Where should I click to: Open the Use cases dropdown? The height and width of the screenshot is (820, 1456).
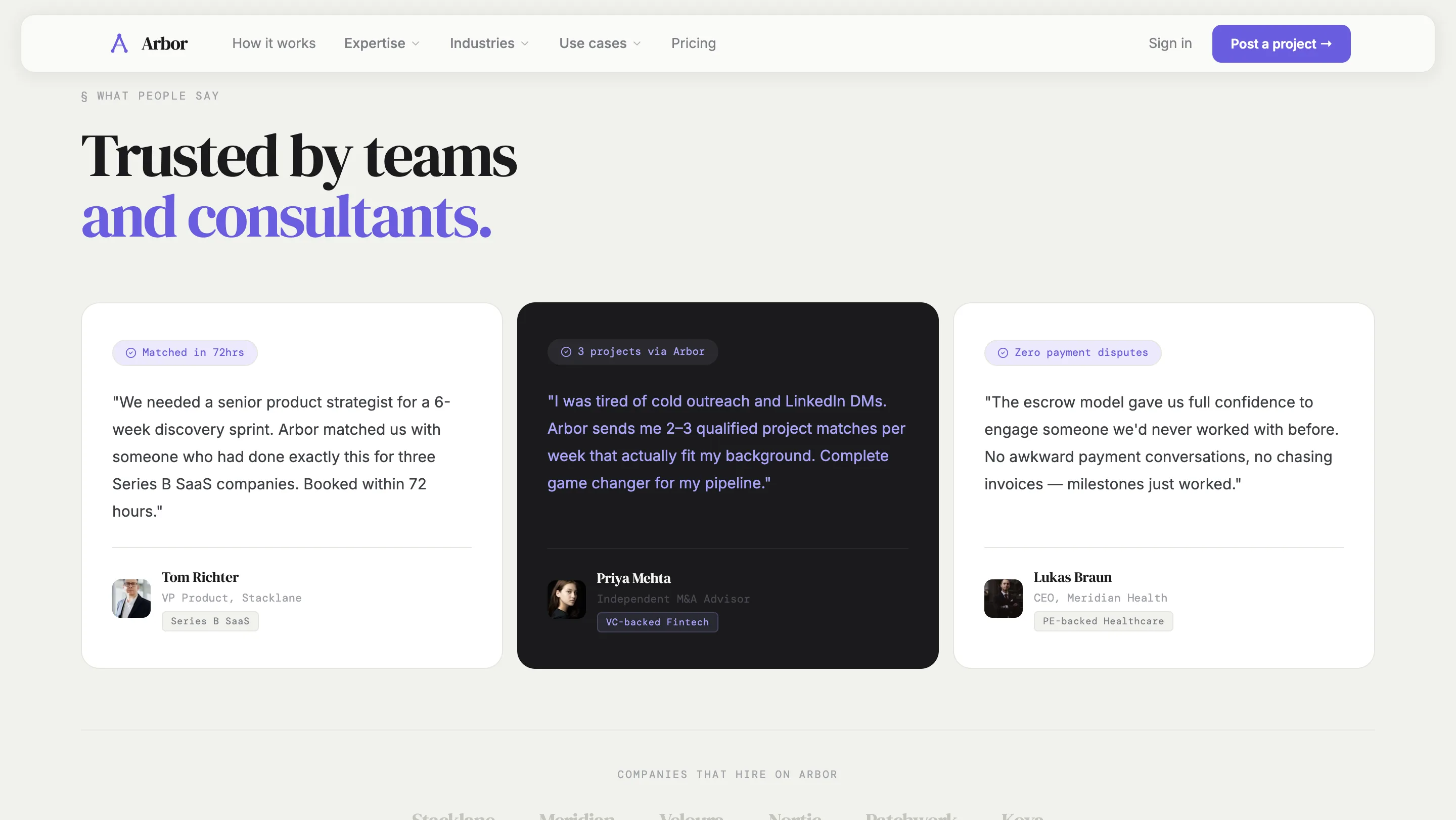click(x=599, y=43)
